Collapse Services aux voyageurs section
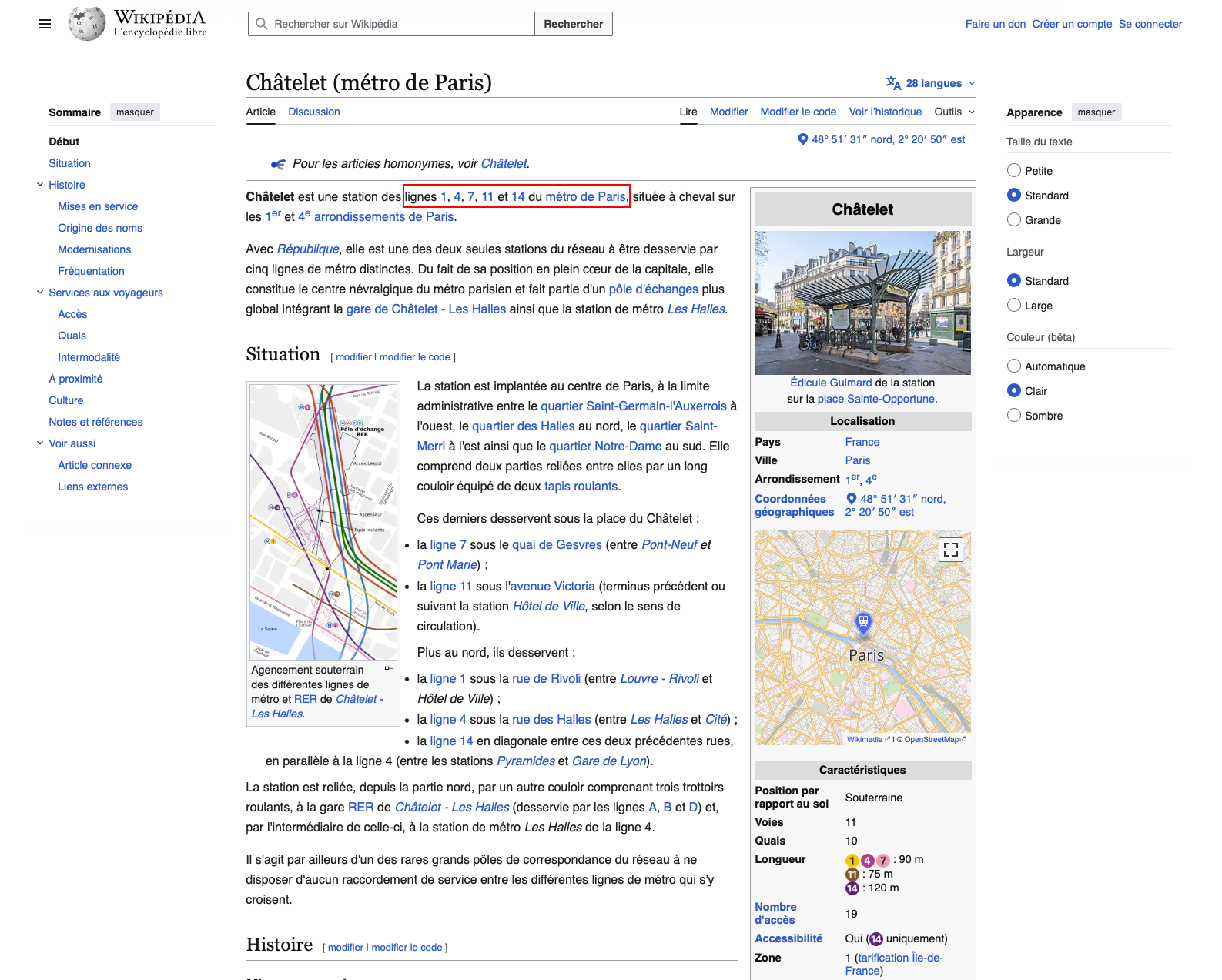Image resolution: width=1222 pixels, height=980 pixels. point(40,293)
